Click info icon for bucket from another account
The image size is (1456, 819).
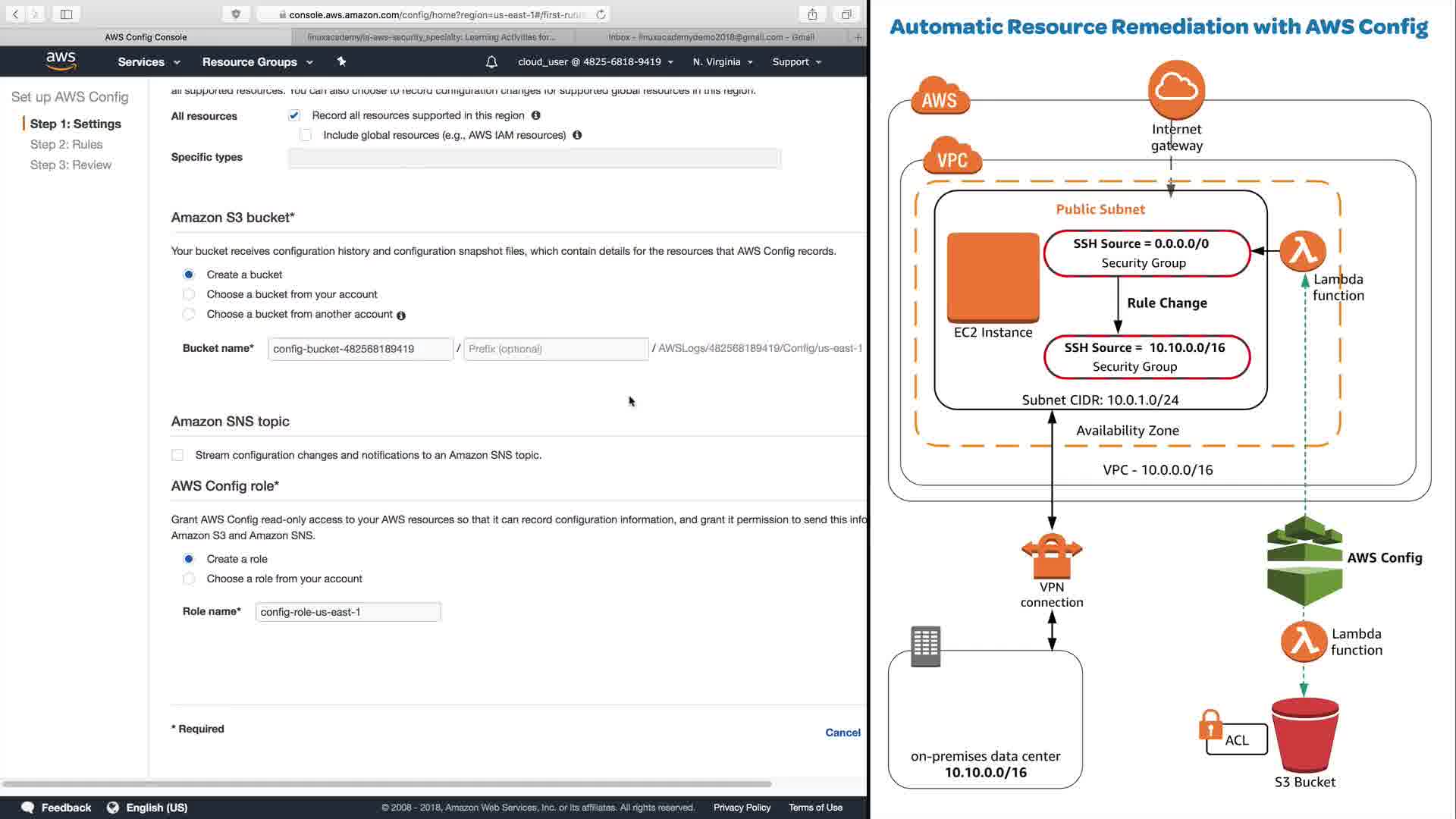(401, 315)
